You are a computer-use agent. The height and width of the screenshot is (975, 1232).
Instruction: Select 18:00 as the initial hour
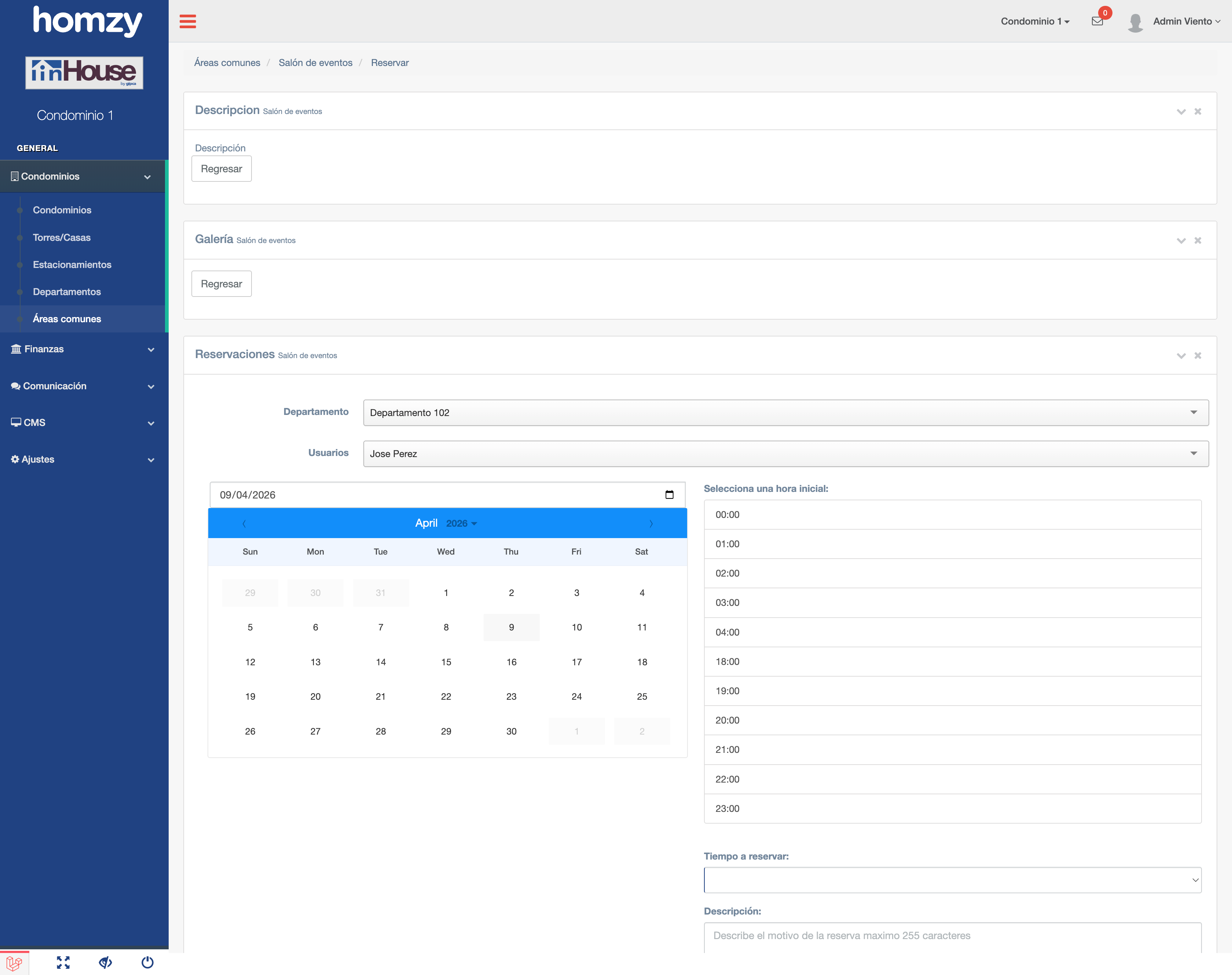pos(952,662)
